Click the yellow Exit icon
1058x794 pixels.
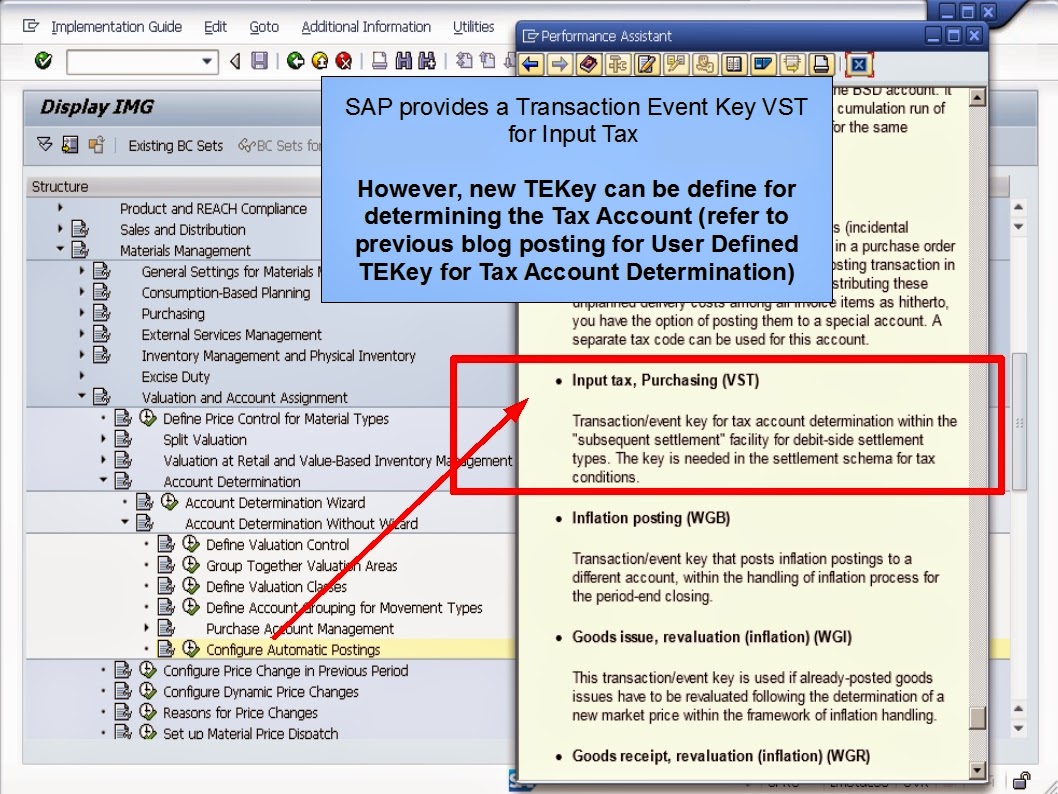[320, 61]
